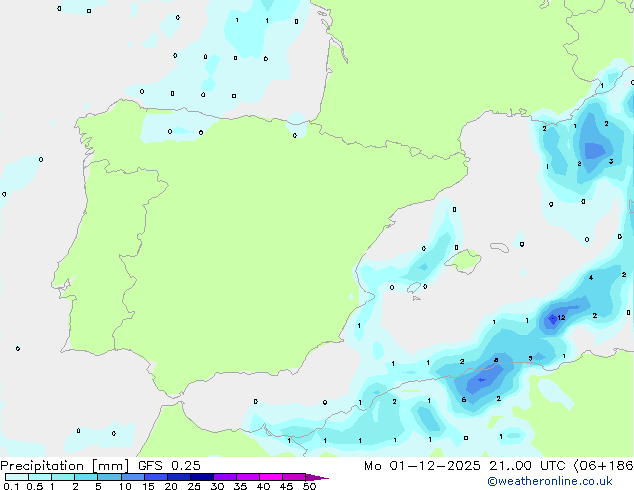Select the 30–35 mm purple legend swatch
Image resolution: width=634 pixels, height=490 pixels.
225,477
